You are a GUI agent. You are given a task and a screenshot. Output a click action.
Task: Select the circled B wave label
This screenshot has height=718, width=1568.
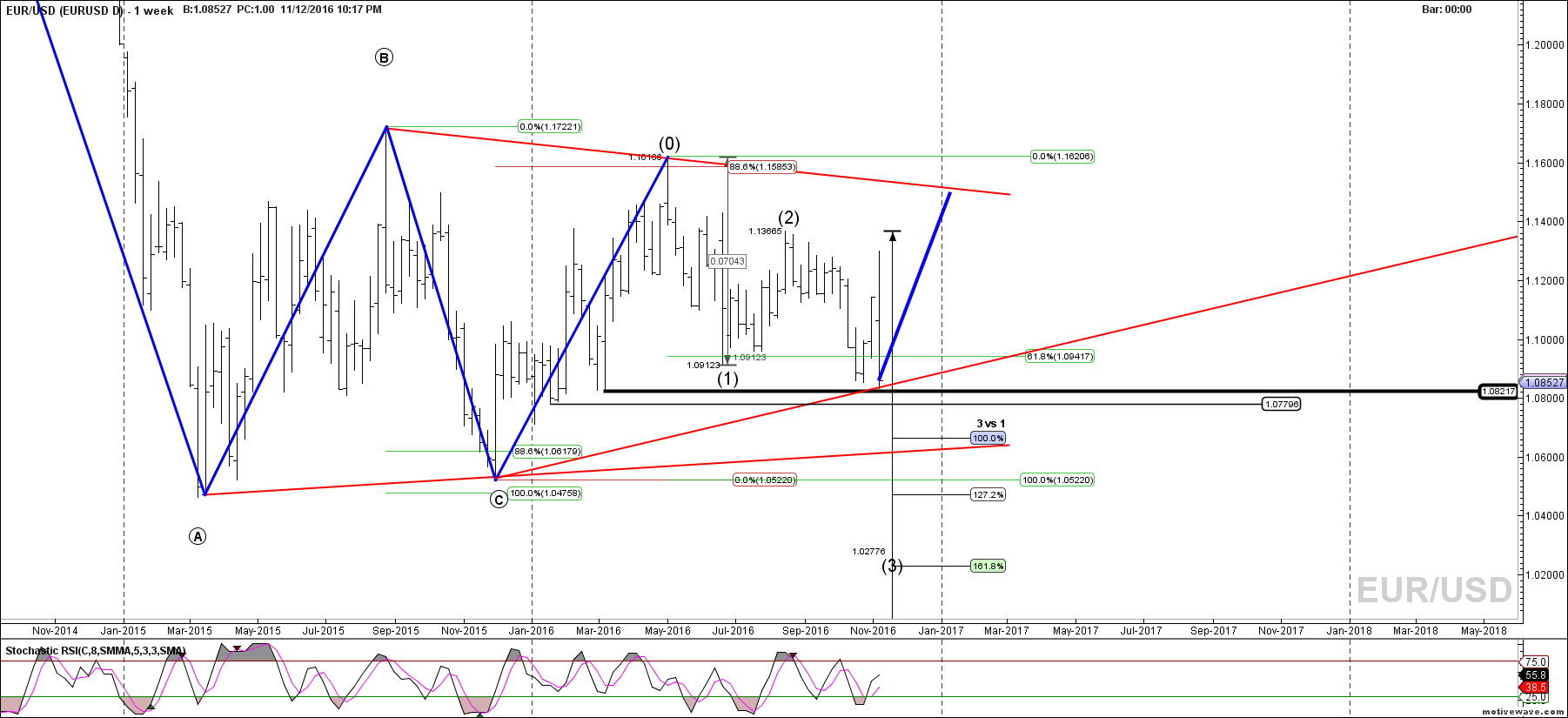pyautogui.click(x=384, y=57)
